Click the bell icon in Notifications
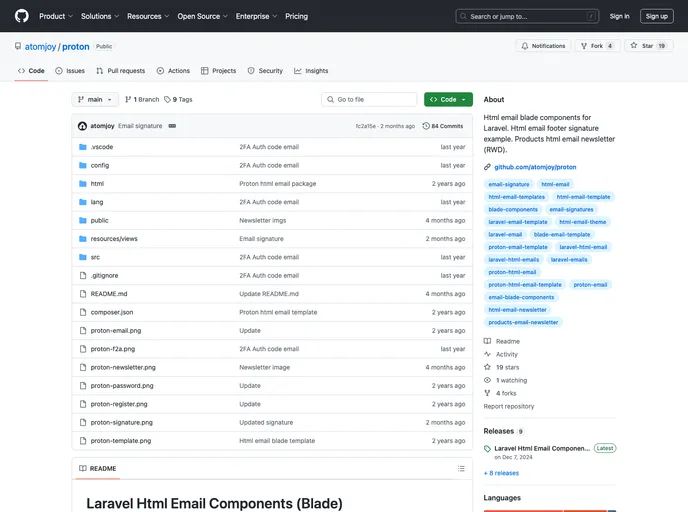 tap(524, 46)
